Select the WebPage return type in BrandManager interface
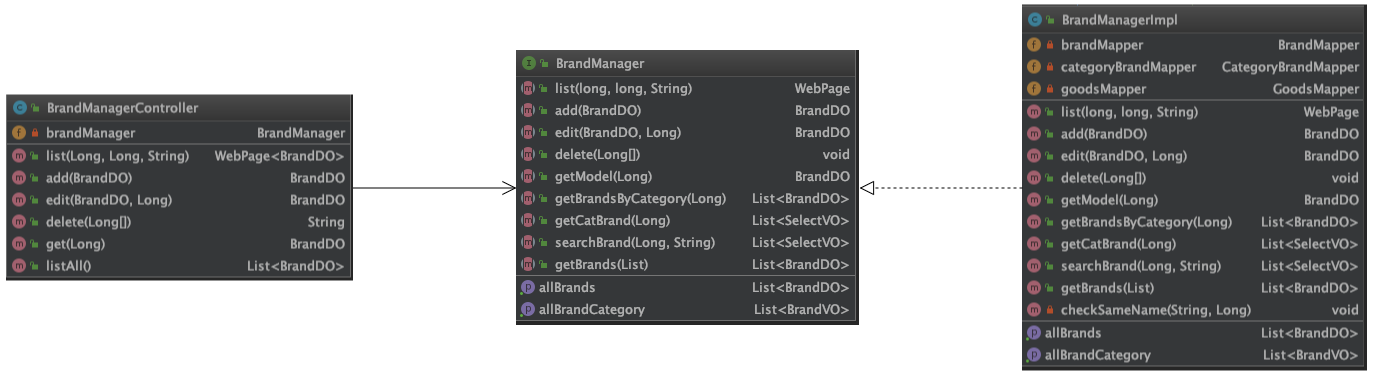Screen dimensions: 1373x376 (x=823, y=89)
